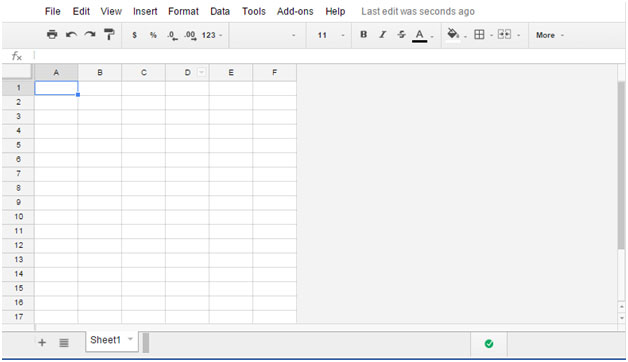Viewport: 628px width, 362px height.
Task: Decrease decimal places
Action: point(172,36)
